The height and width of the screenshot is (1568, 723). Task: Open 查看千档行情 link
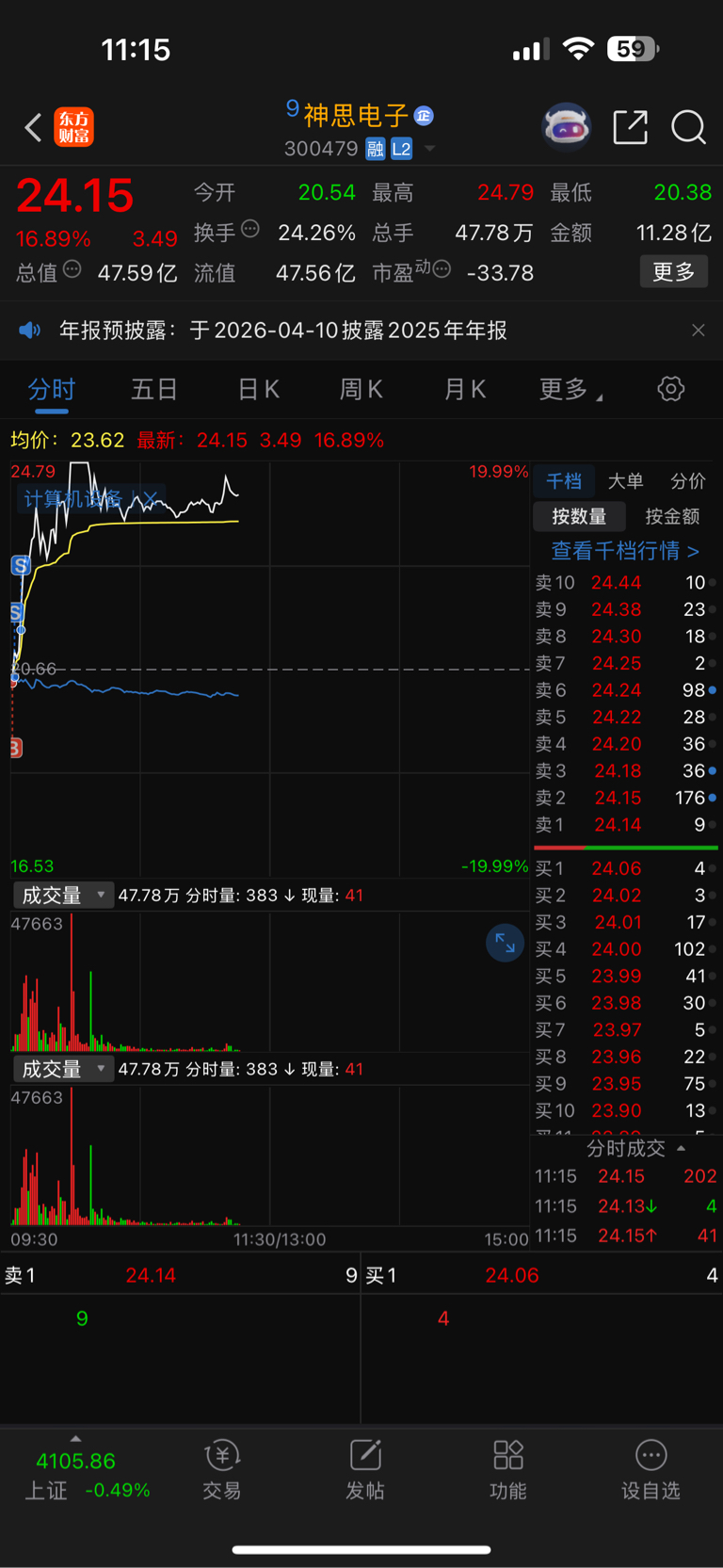point(625,551)
